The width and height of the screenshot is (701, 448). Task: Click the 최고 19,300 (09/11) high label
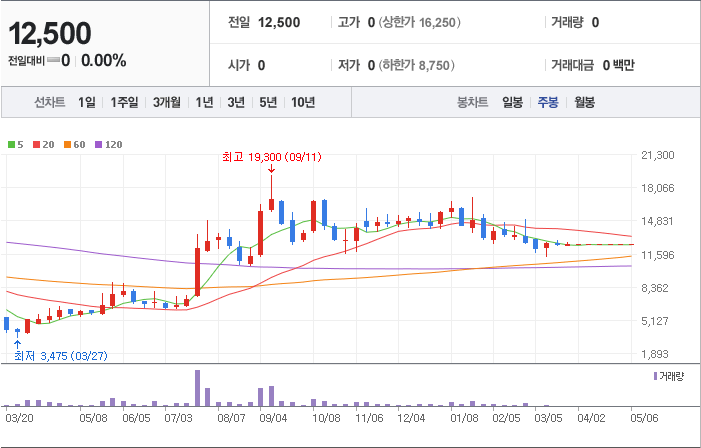coord(272,157)
